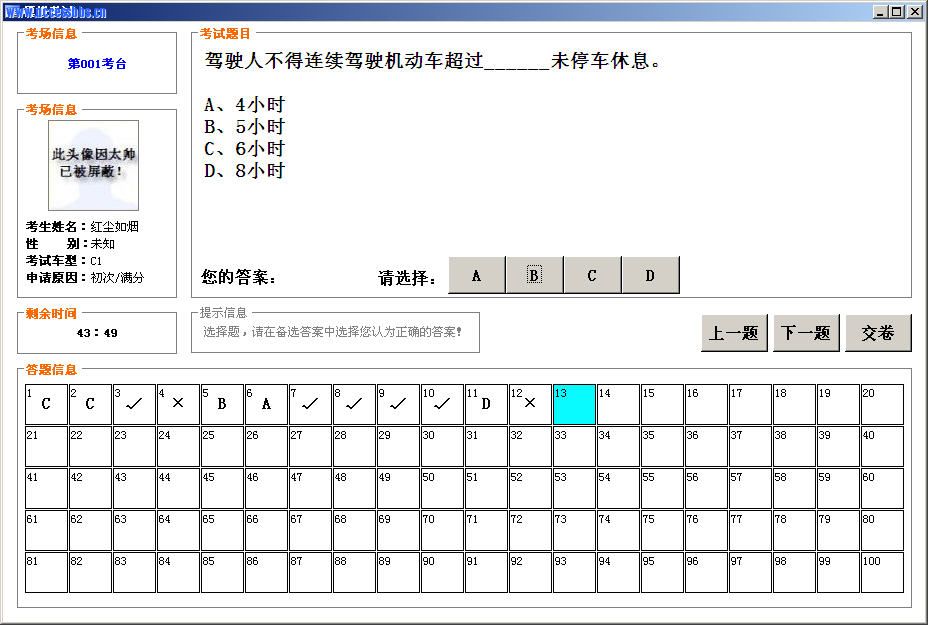Select highlighted question 13 cell
928x625 pixels.
[x=574, y=404]
